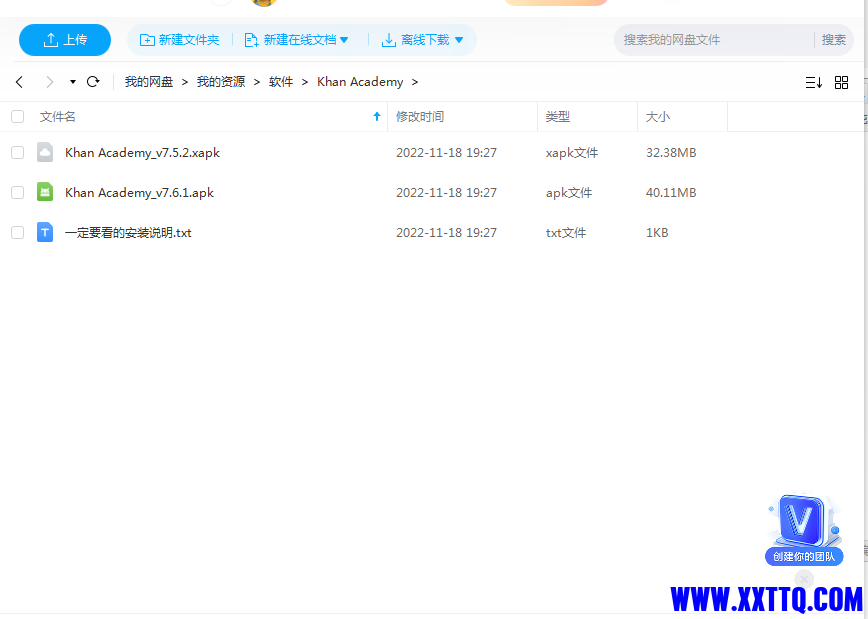Focus the 搜索我的网盘文件 search field
This screenshot has height=619, width=868.
click(714, 40)
